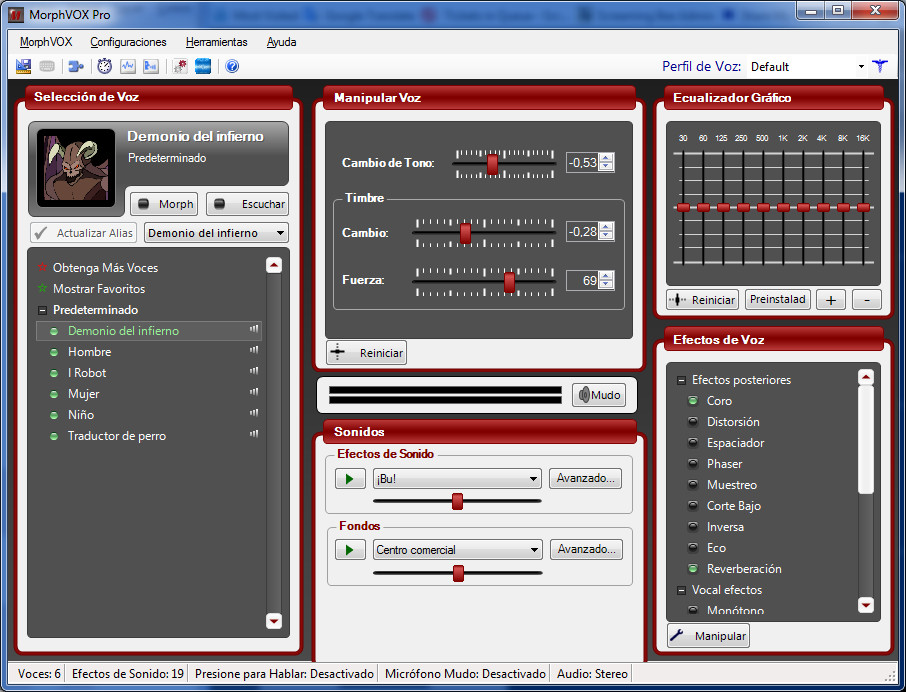Viewport: 906px width, 692px height.
Task: Collapse the Predeterminado voice group
Action: click(42, 310)
